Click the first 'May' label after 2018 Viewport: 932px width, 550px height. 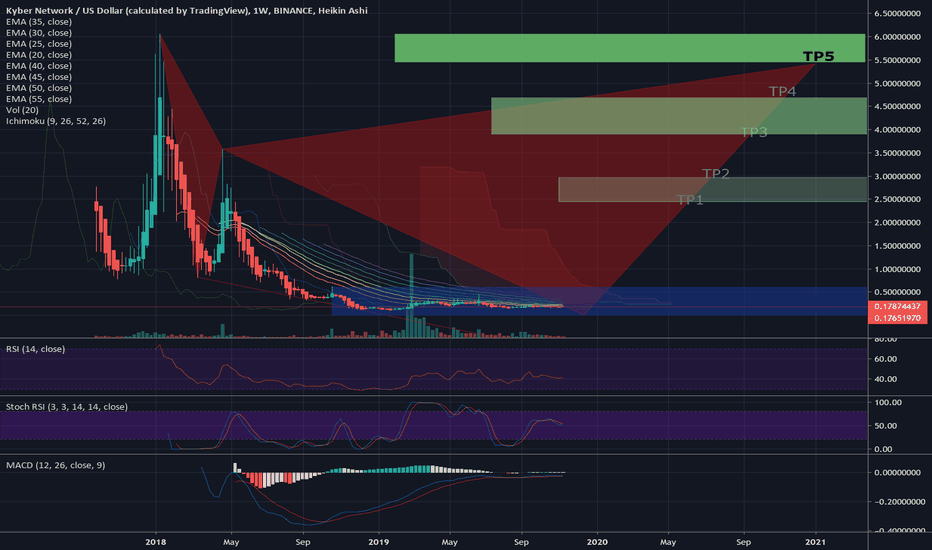coord(231,542)
